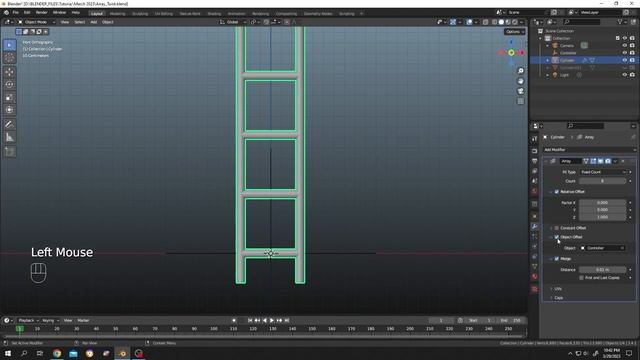Toggle Array modifier render camera icon

(608, 161)
